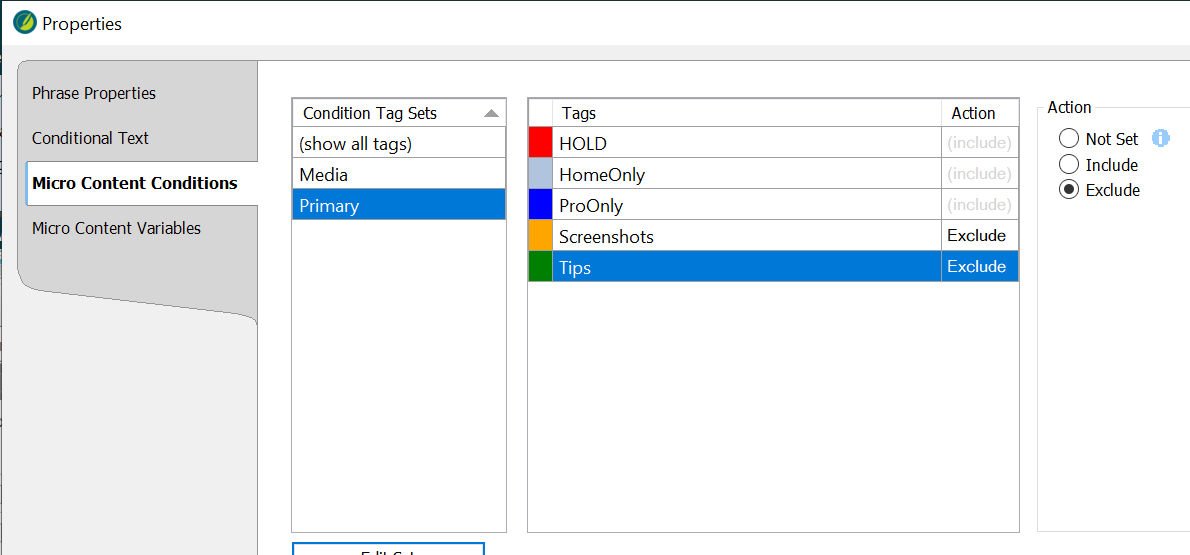Image resolution: width=1190 pixels, height=555 pixels.
Task: Click the Tags column header
Action: [747, 113]
